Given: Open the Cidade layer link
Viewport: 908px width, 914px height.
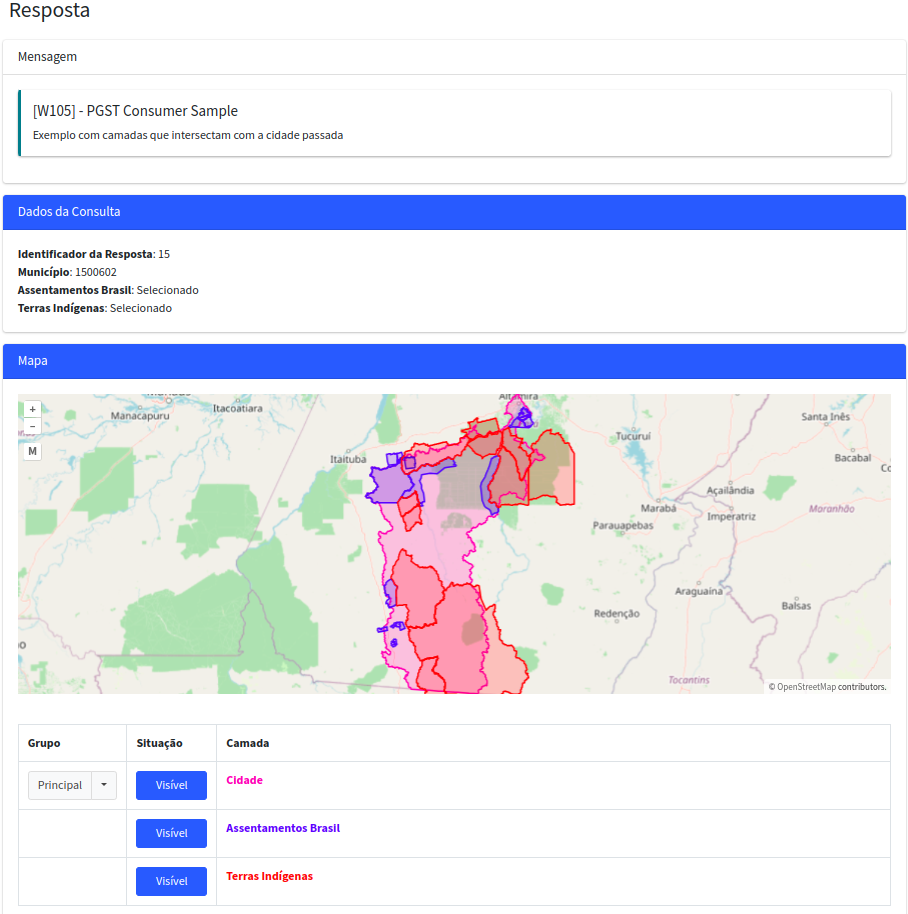Looking at the screenshot, I should click(x=244, y=780).
